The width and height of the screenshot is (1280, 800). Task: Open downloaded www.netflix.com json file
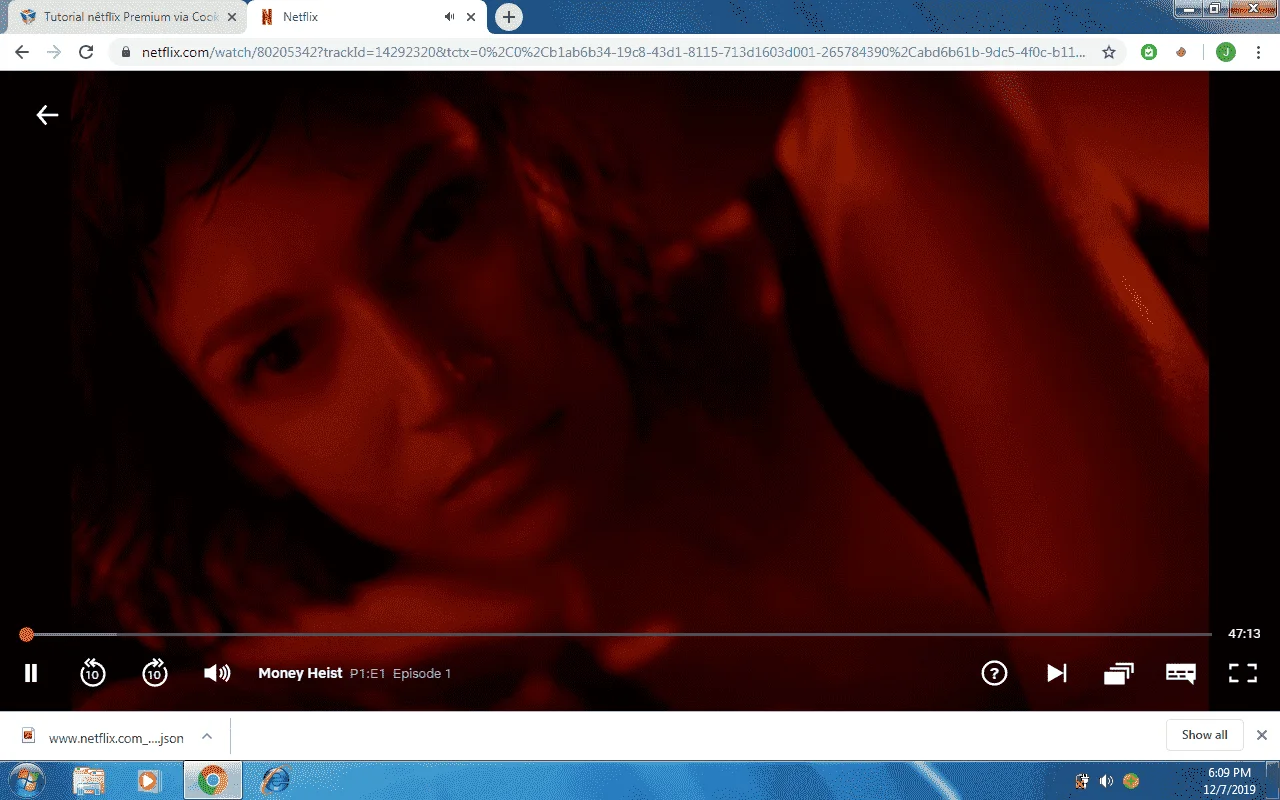102,737
